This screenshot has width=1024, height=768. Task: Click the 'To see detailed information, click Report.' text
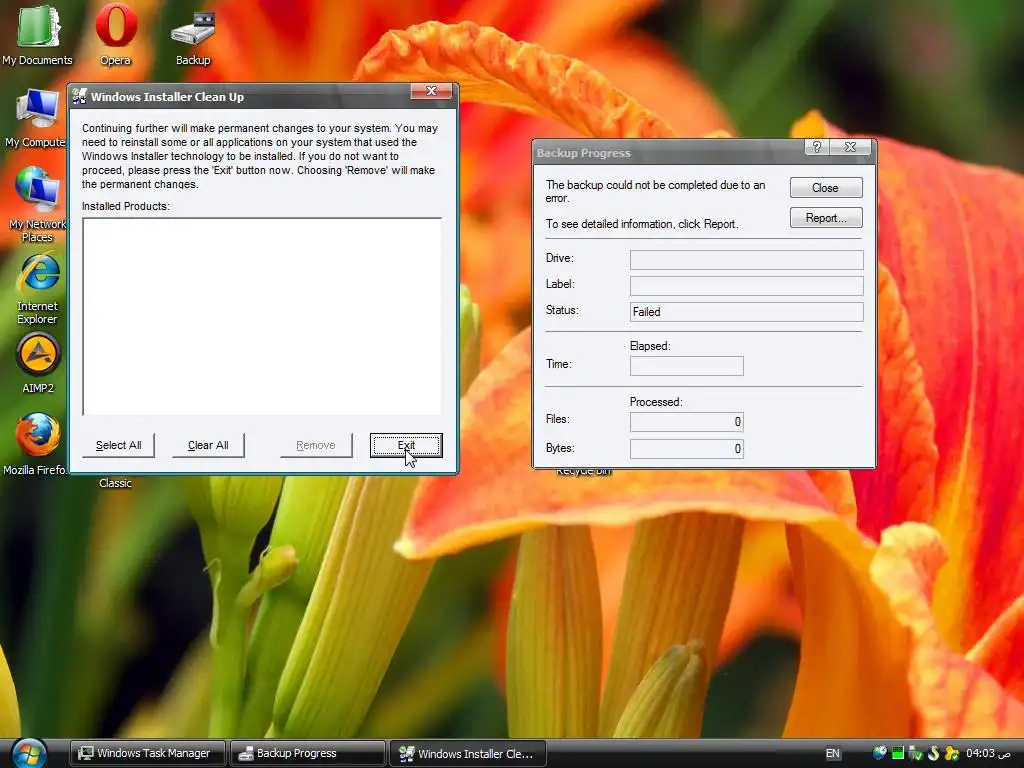tap(642, 224)
